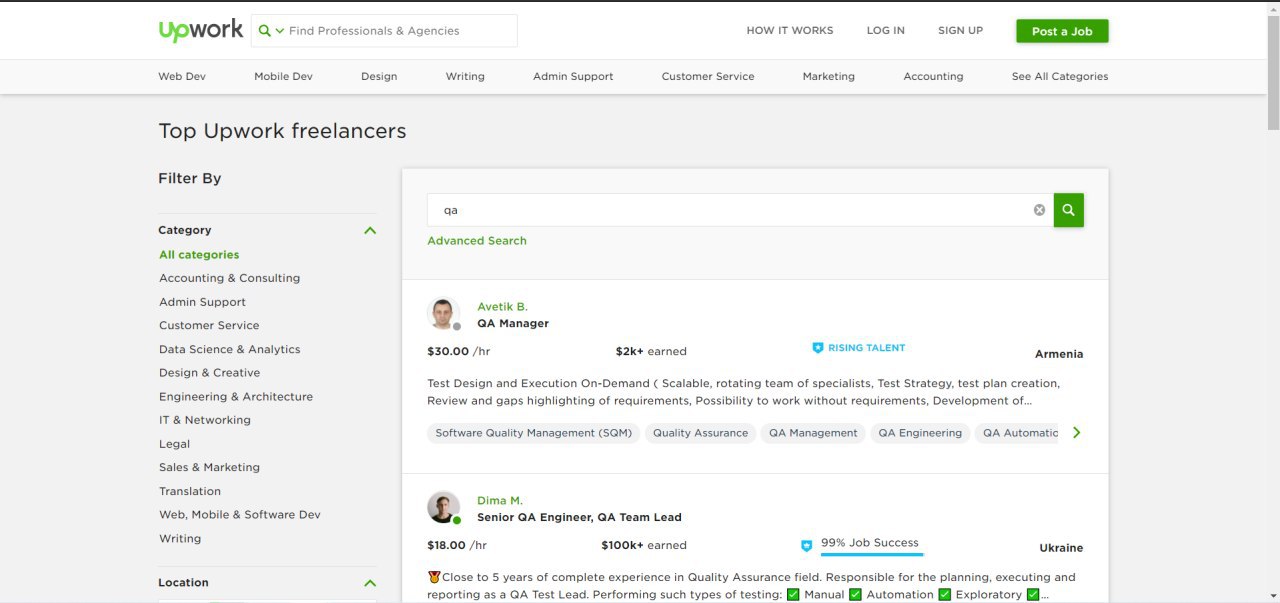Click the green search magnifier button
This screenshot has height=603, width=1280.
(x=1068, y=210)
